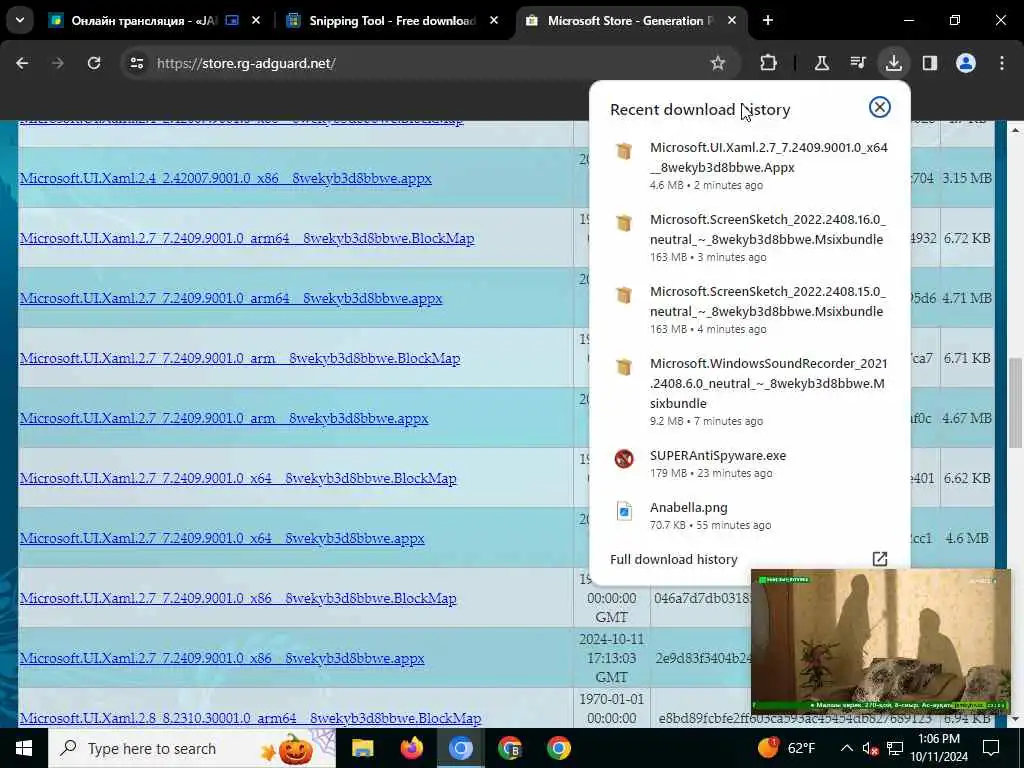This screenshot has width=1024, height=768.
Task: Open the Windows Start menu
Action: click(24, 748)
